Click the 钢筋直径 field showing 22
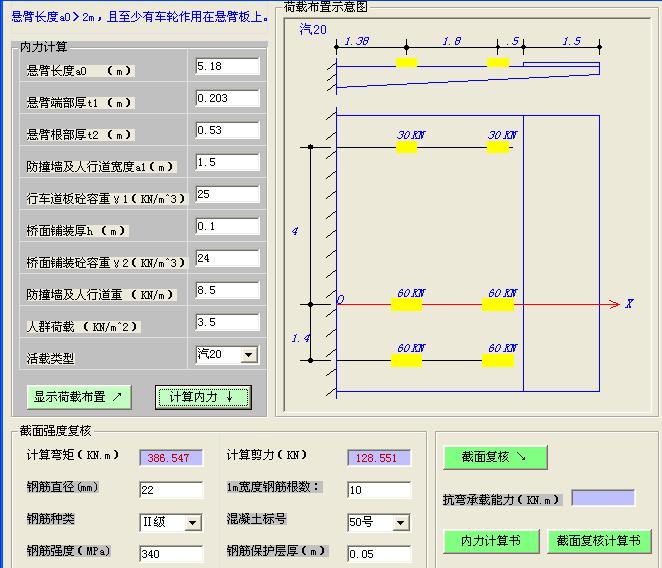 (171, 490)
